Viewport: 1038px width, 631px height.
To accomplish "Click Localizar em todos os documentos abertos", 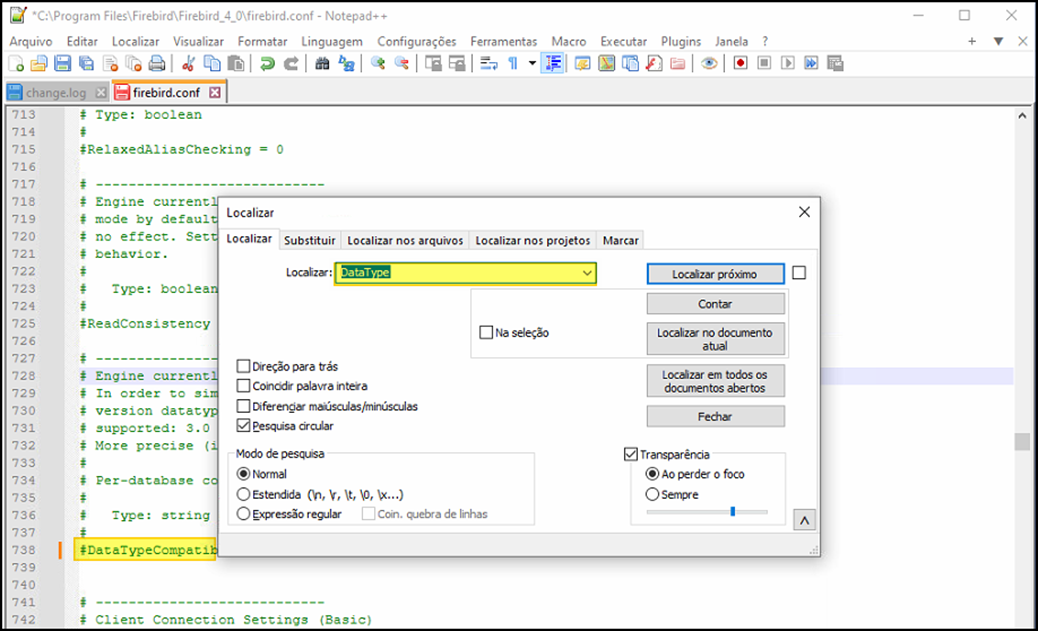I will [715, 381].
